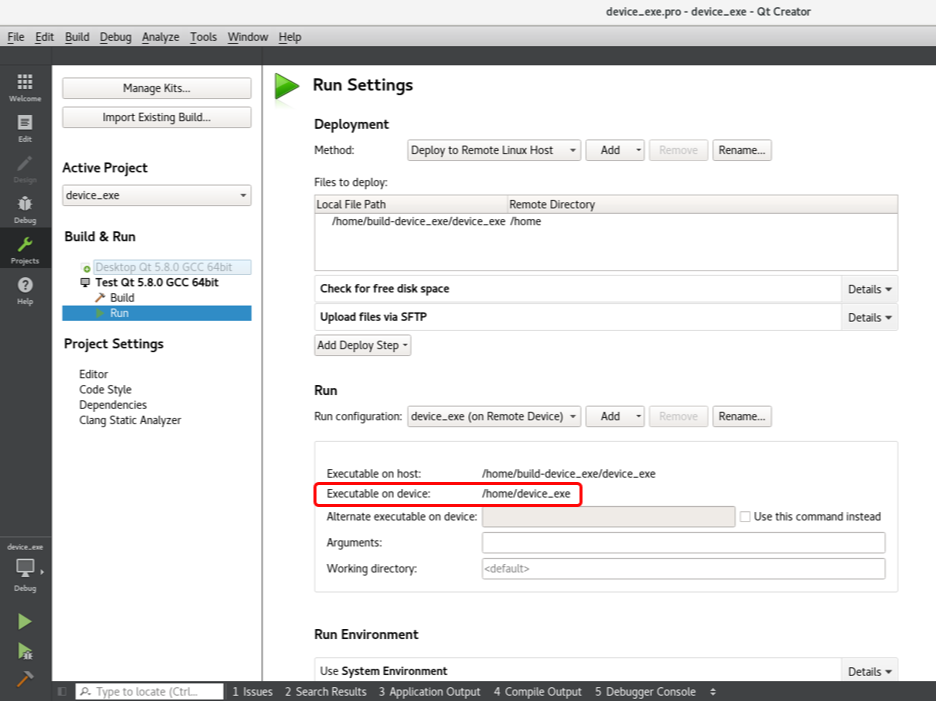The image size is (936, 701).
Task: Focus the Arguments input field
Action: [683, 543]
